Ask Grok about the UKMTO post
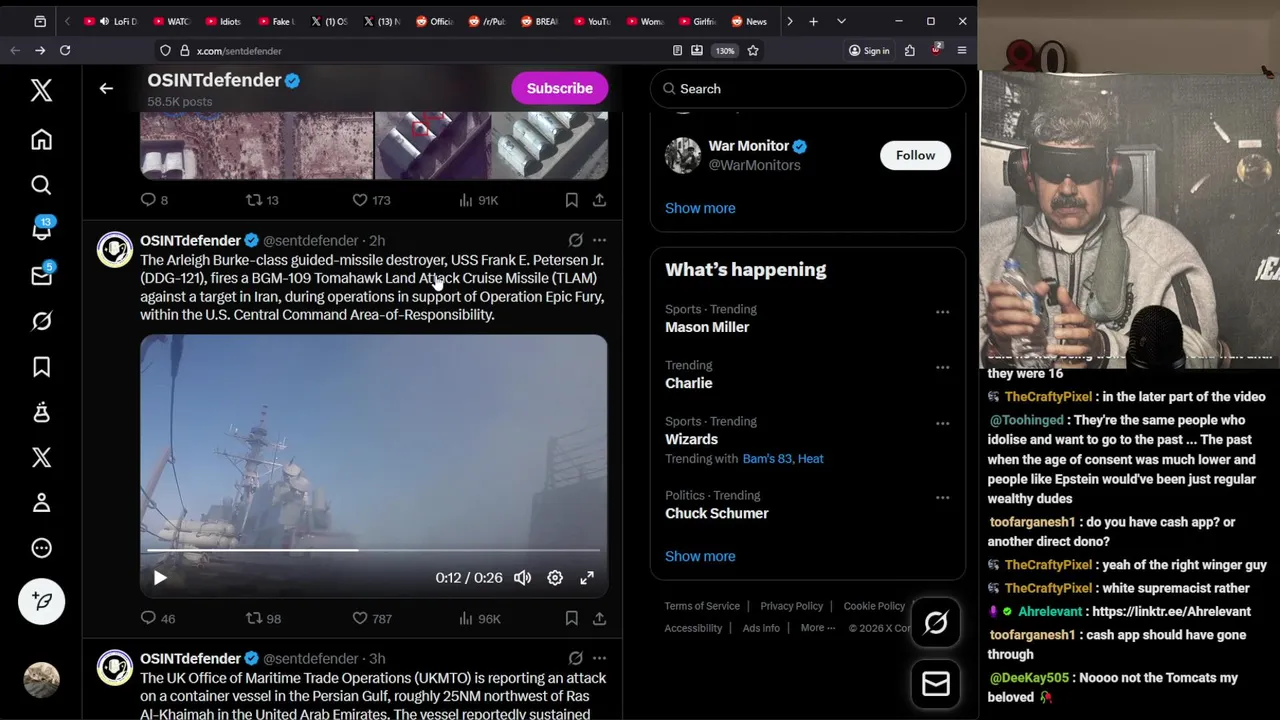Screen dimensions: 1280x720 click(575, 658)
